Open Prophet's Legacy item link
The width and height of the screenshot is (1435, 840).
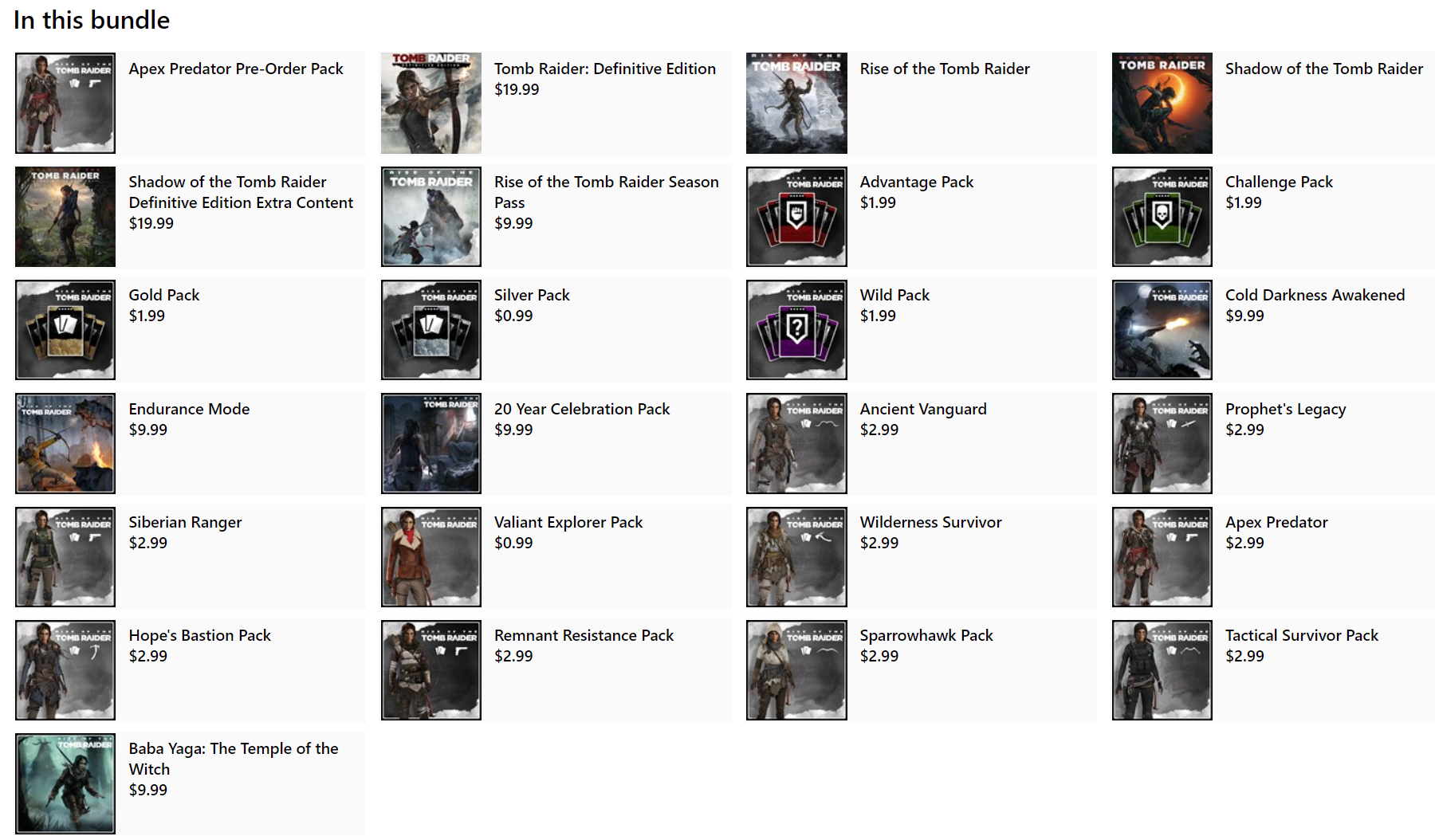tap(1285, 409)
